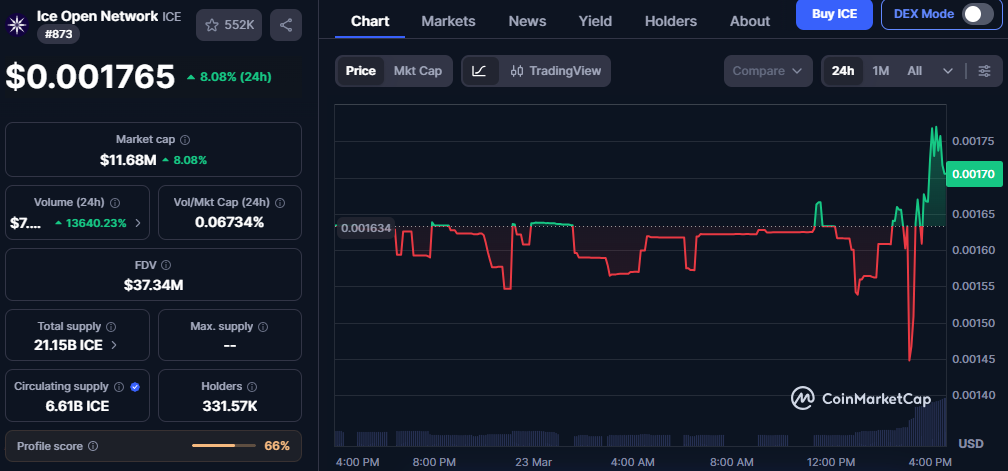This screenshot has width=1008, height=471.
Task: Click the 331.57K holders value
Action: 230,406
